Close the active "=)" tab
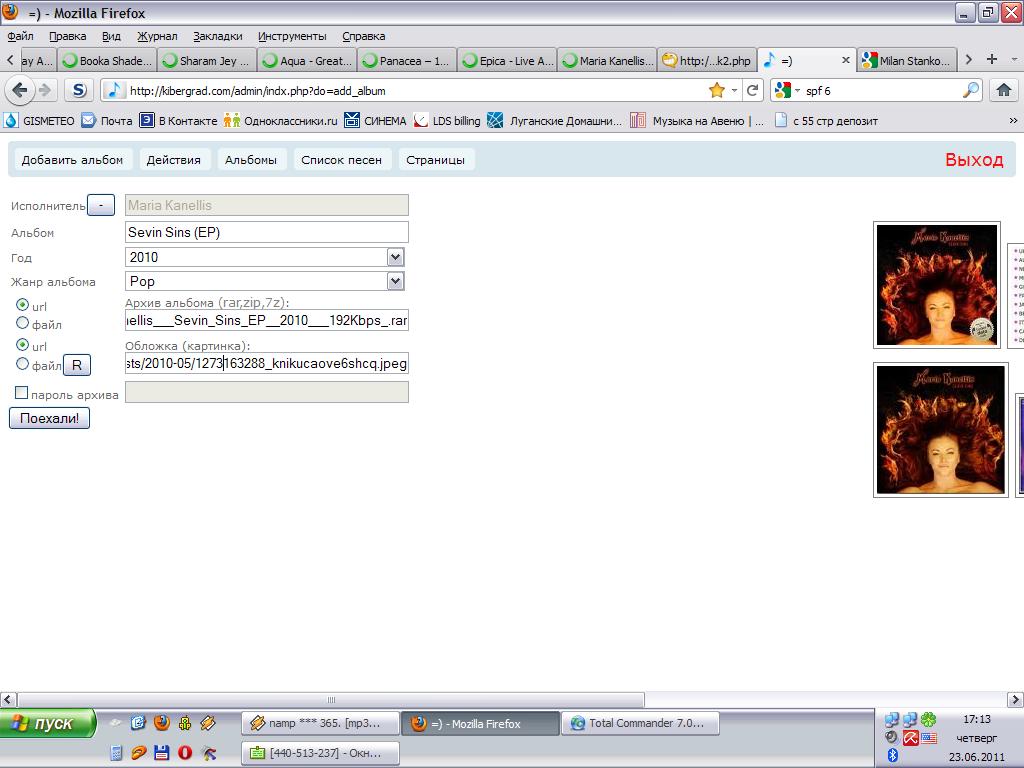The image size is (1024, 768). coord(846,60)
